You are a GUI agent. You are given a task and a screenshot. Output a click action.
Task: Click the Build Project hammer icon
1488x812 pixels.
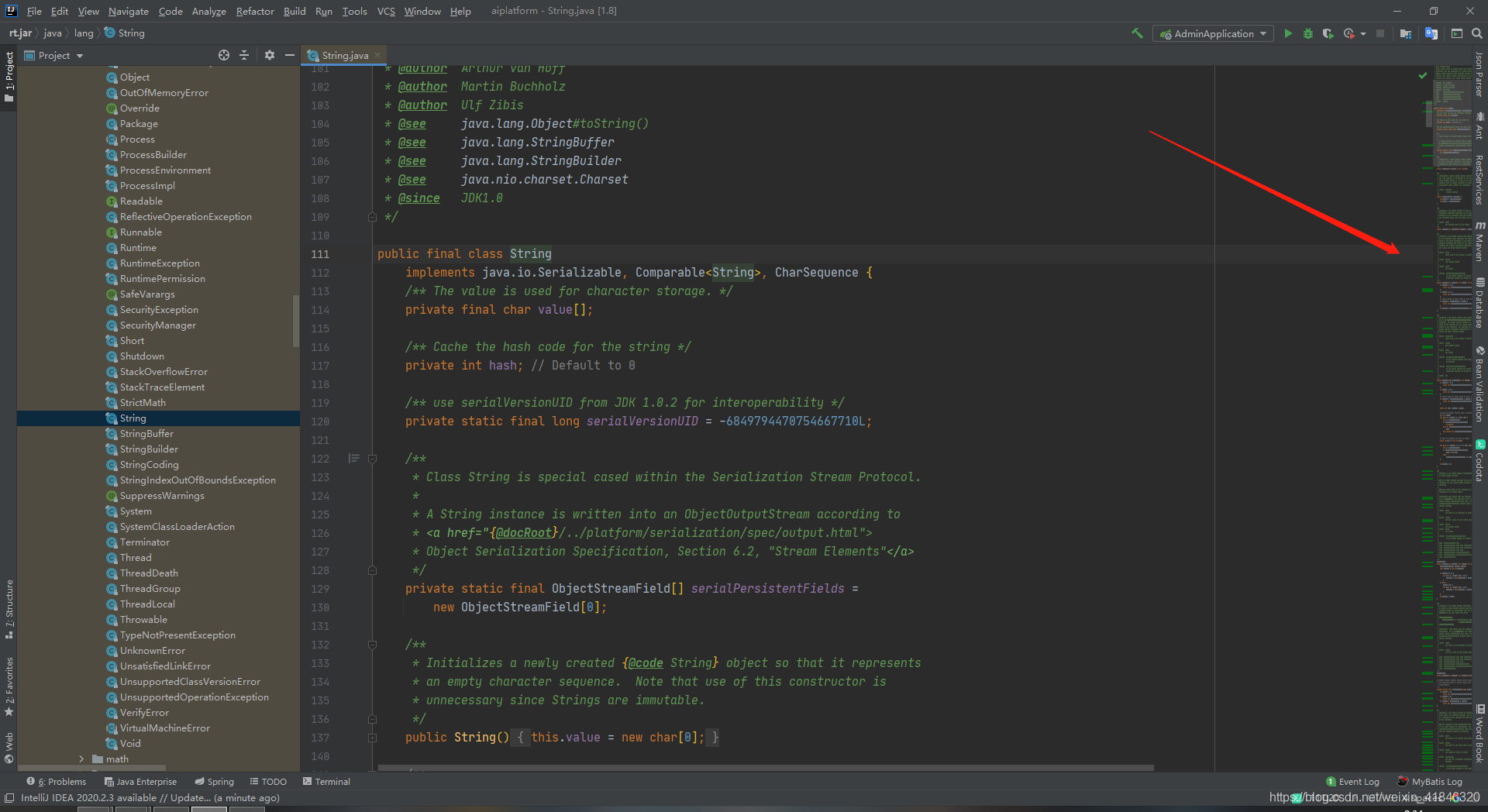point(1137,33)
